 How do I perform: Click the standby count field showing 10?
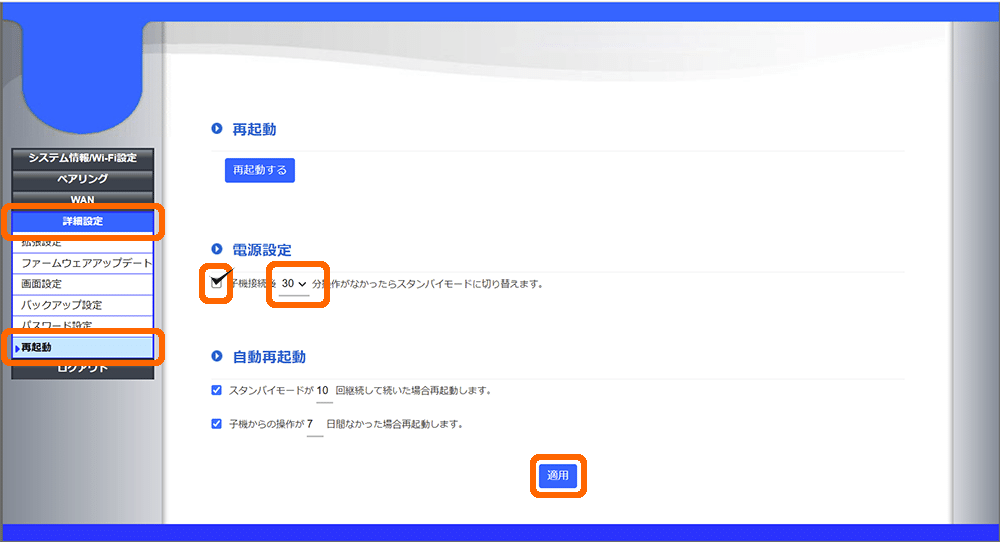[323, 390]
